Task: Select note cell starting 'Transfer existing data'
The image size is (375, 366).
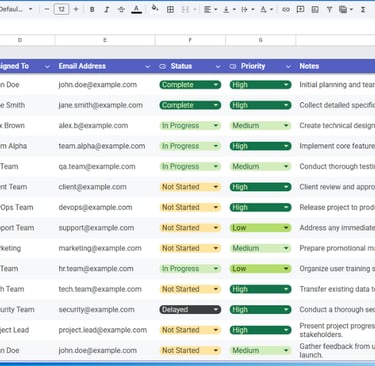Action: (335, 289)
